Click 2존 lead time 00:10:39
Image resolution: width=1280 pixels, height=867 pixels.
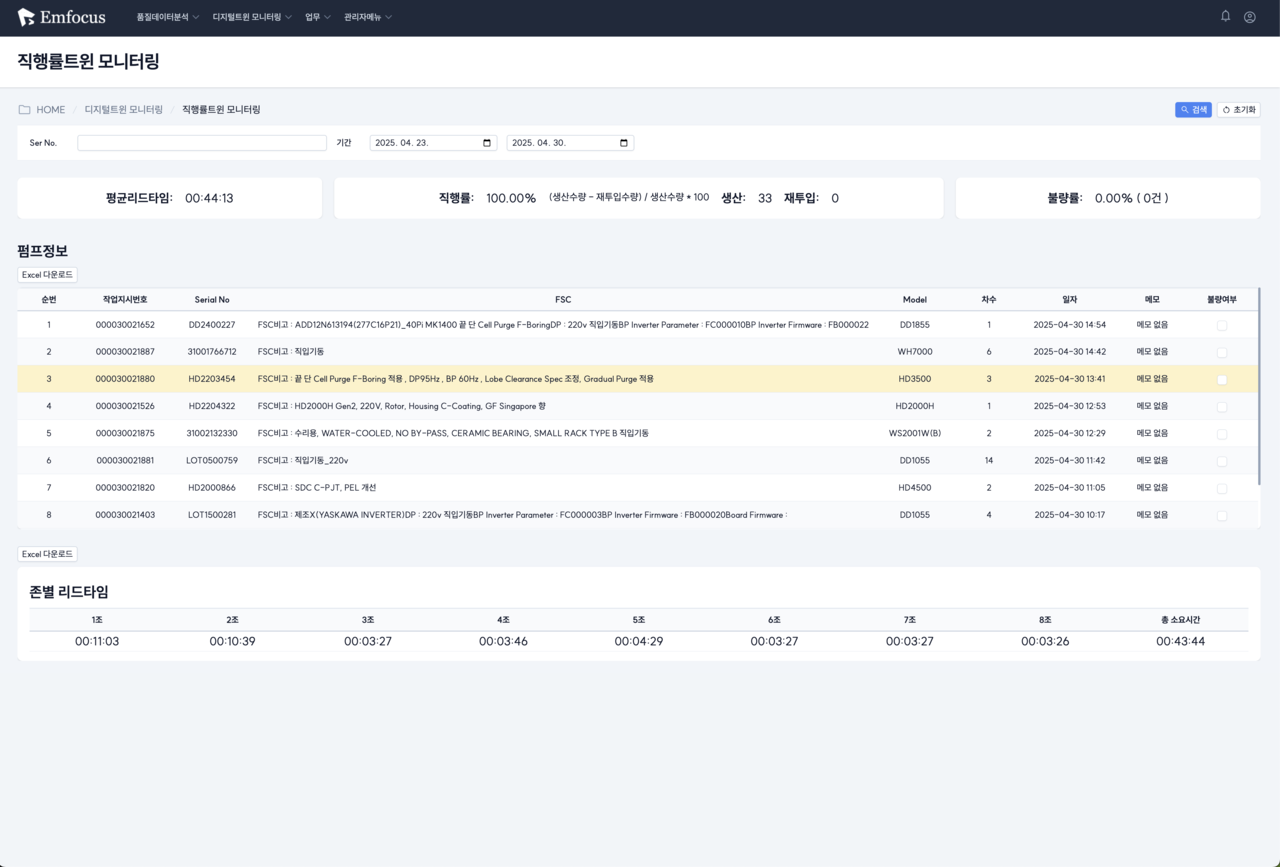(232, 641)
